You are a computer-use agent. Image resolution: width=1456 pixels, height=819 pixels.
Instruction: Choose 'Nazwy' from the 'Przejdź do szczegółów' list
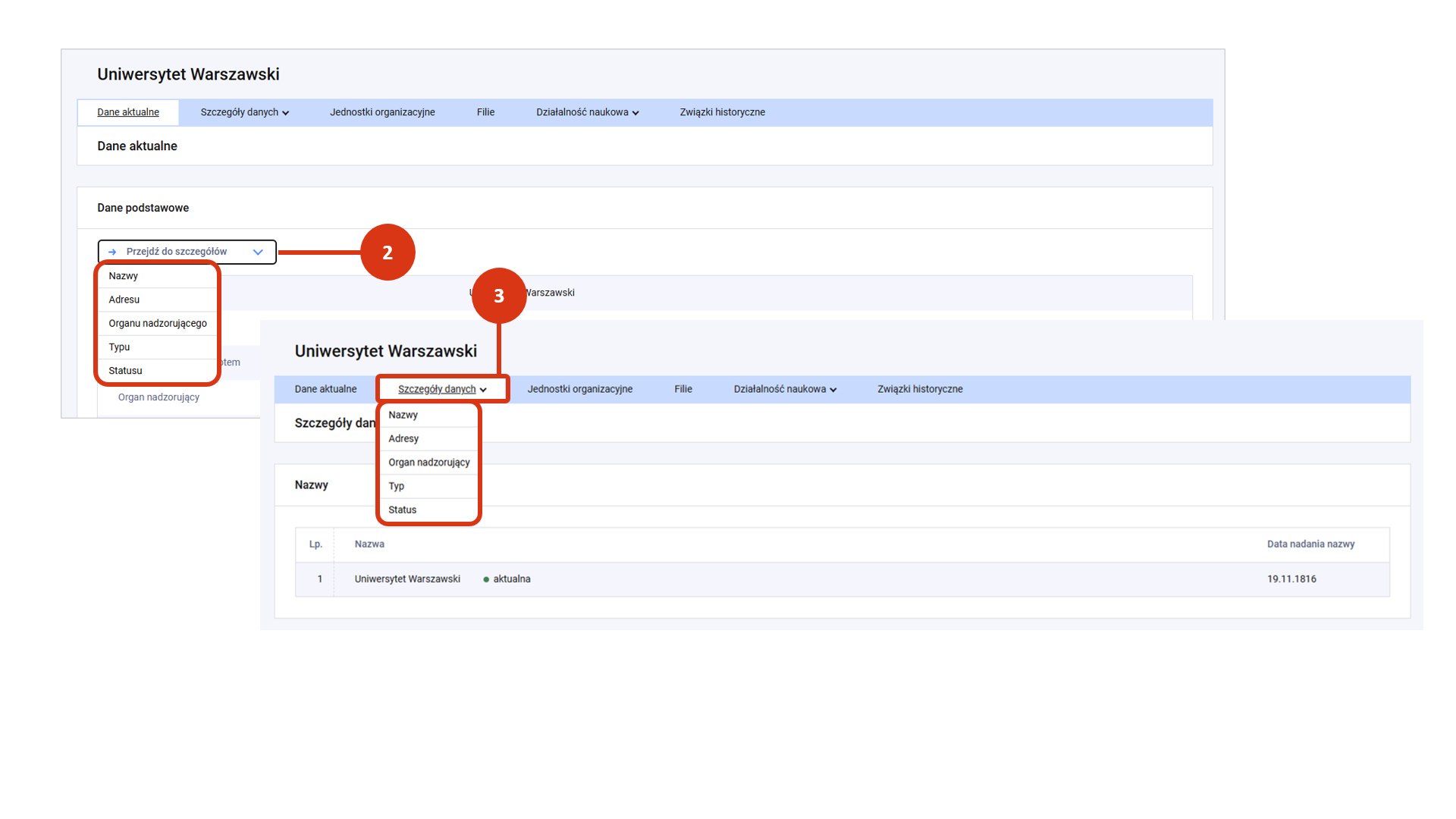point(123,276)
